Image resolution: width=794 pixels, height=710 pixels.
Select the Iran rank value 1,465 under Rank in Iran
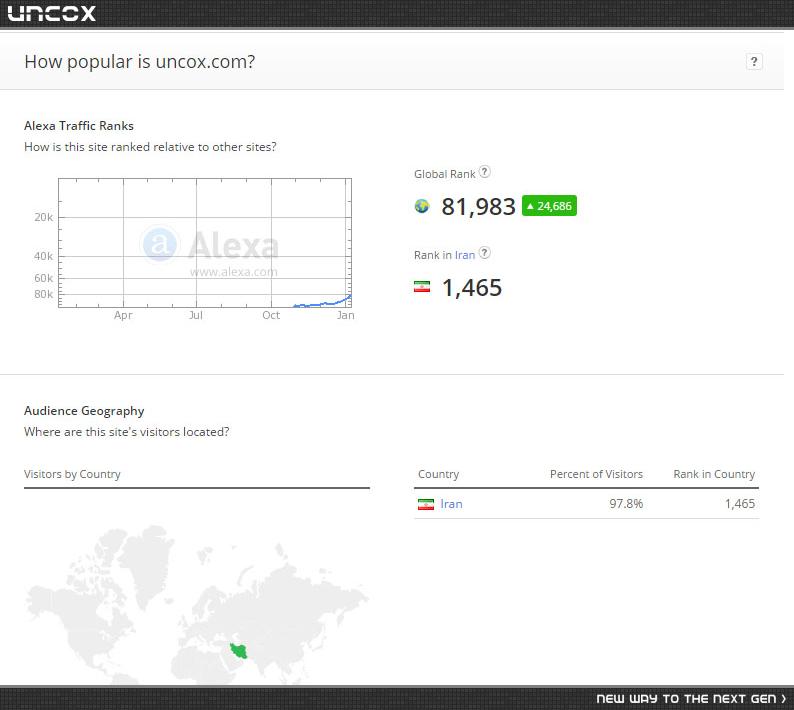[472, 288]
